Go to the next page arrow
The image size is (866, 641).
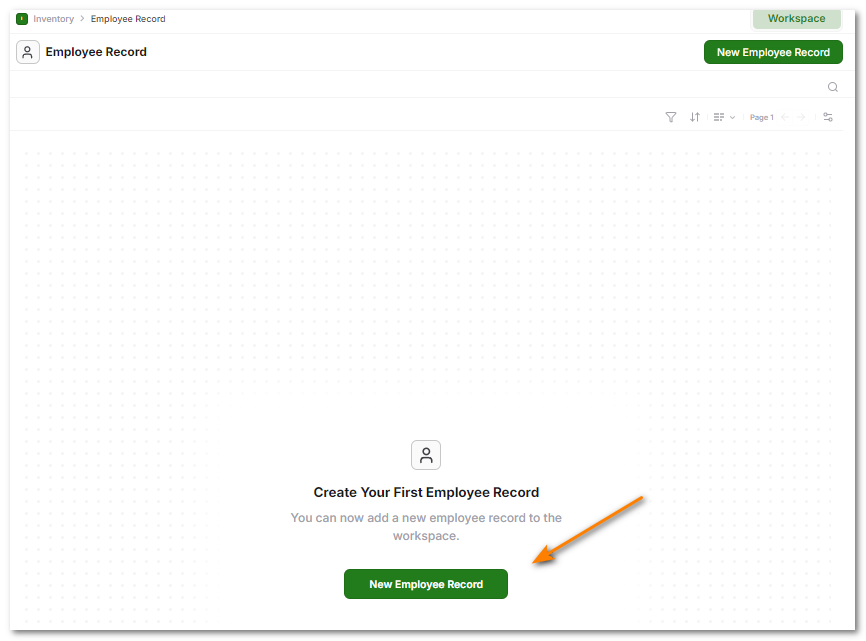[x=801, y=117]
